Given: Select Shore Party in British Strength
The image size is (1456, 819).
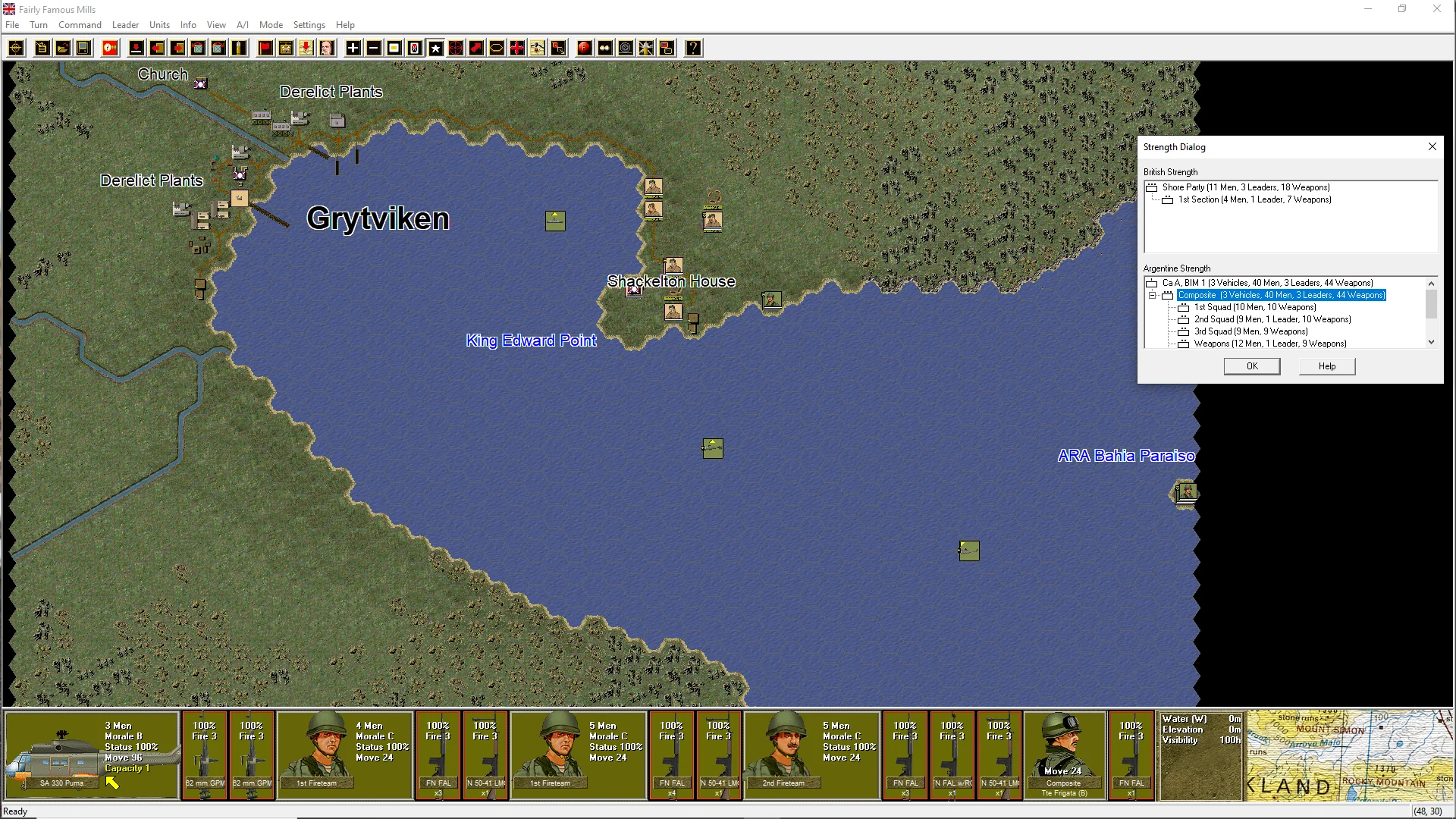Looking at the screenshot, I should click(1245, 187).
